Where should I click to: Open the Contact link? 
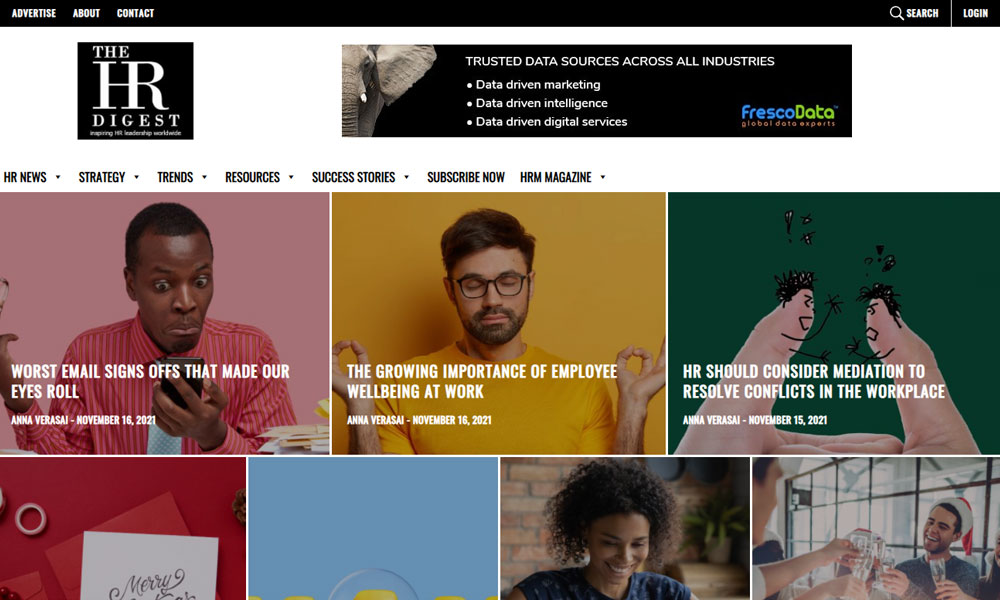point(135,13)
